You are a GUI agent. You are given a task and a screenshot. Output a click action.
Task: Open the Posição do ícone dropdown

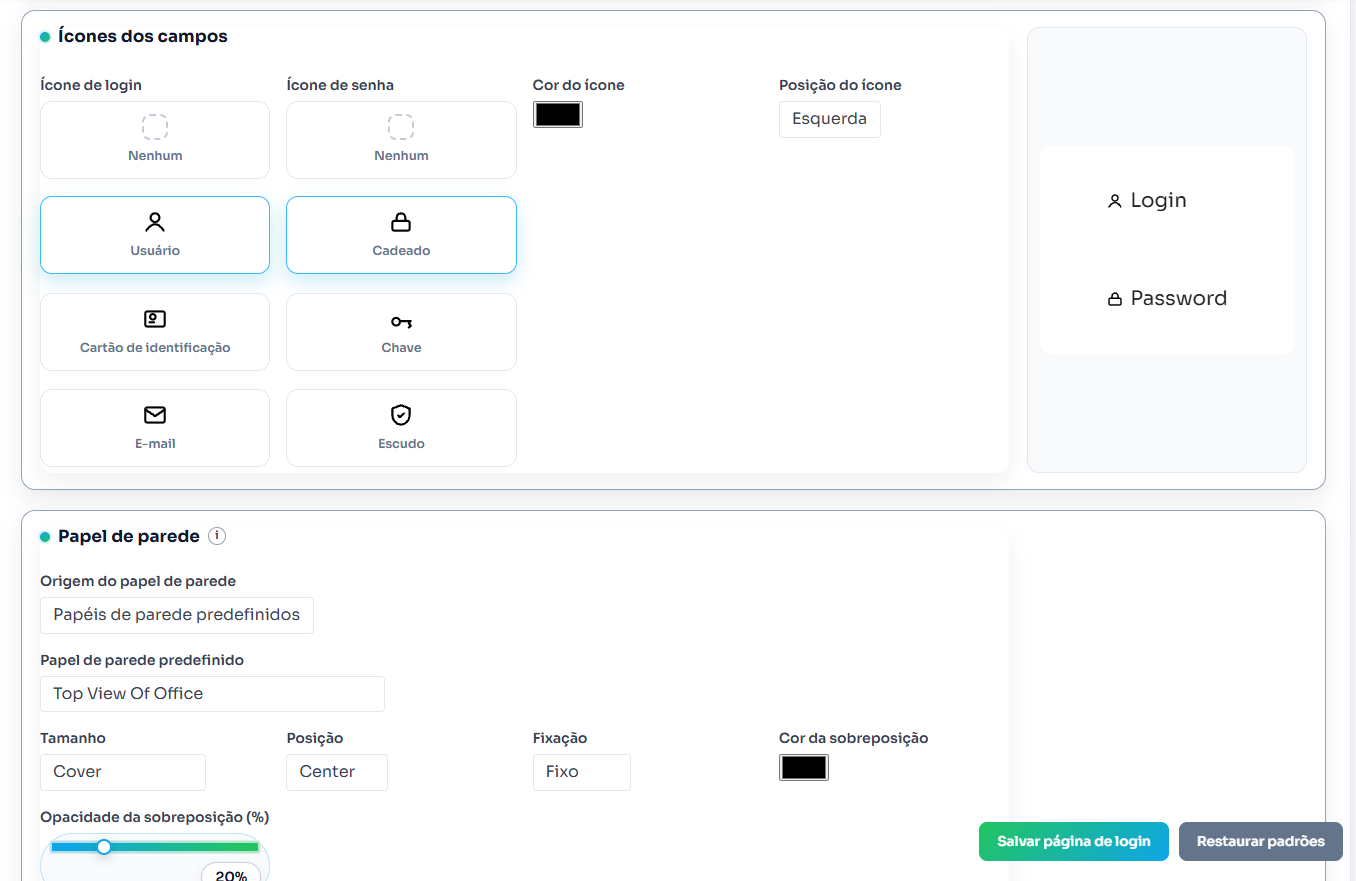pos(829,119)
